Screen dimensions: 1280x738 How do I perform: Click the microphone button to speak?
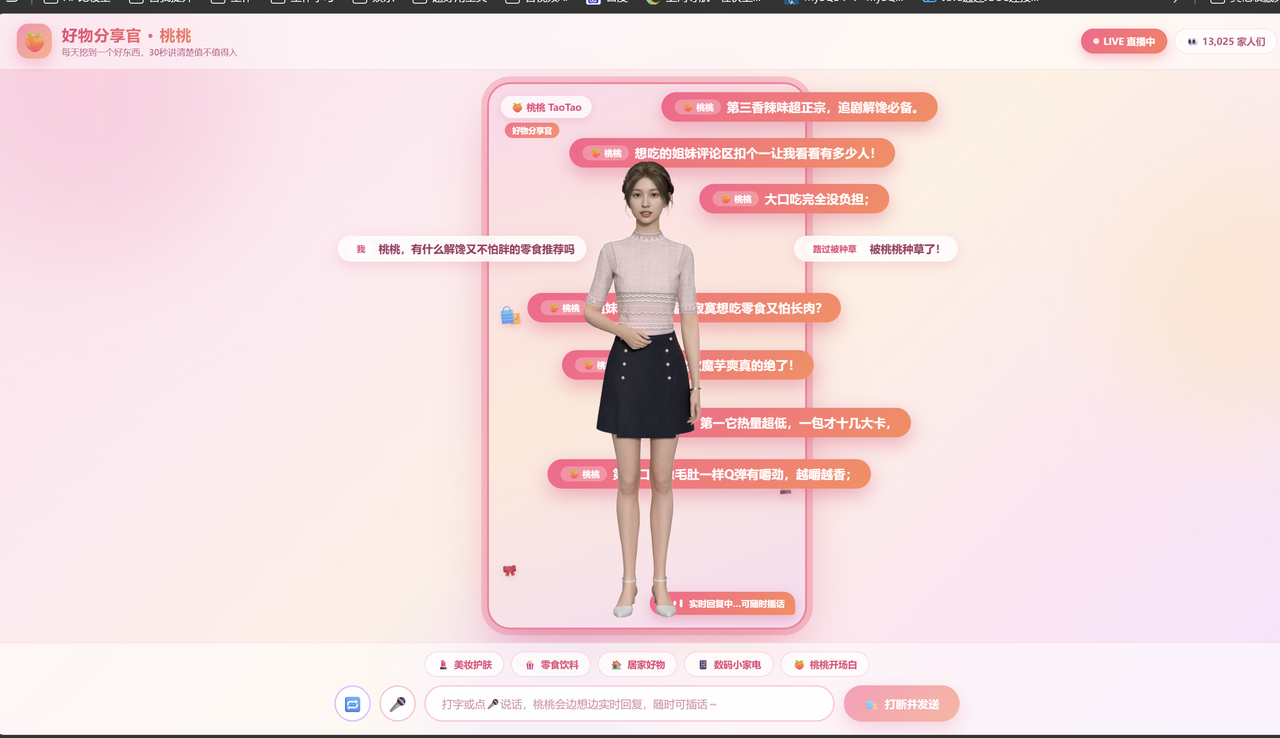pyautogui.click(x=398, y=703)
